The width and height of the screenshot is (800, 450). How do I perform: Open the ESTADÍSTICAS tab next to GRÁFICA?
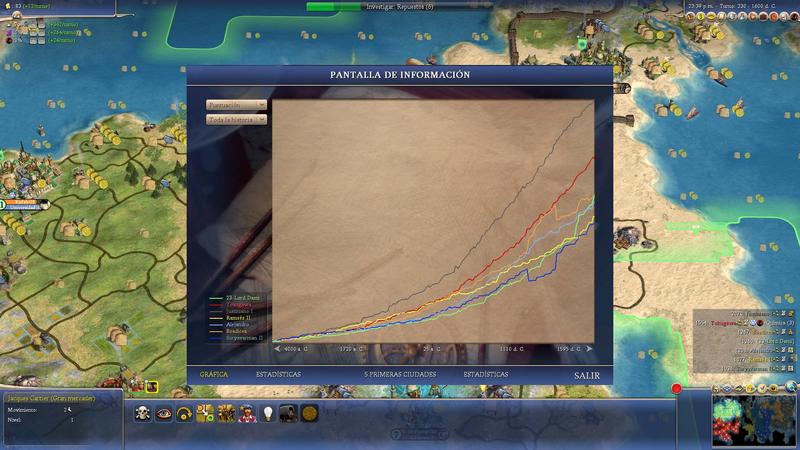click(278, 374)
